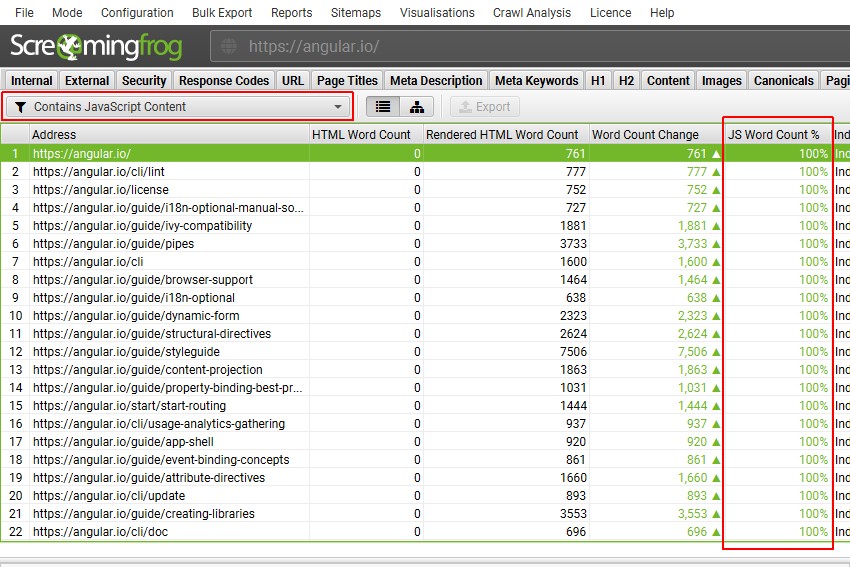Screen dimensions: 850x567
Task: Open the Crawl Analysis menu
Action: [532, 13]
